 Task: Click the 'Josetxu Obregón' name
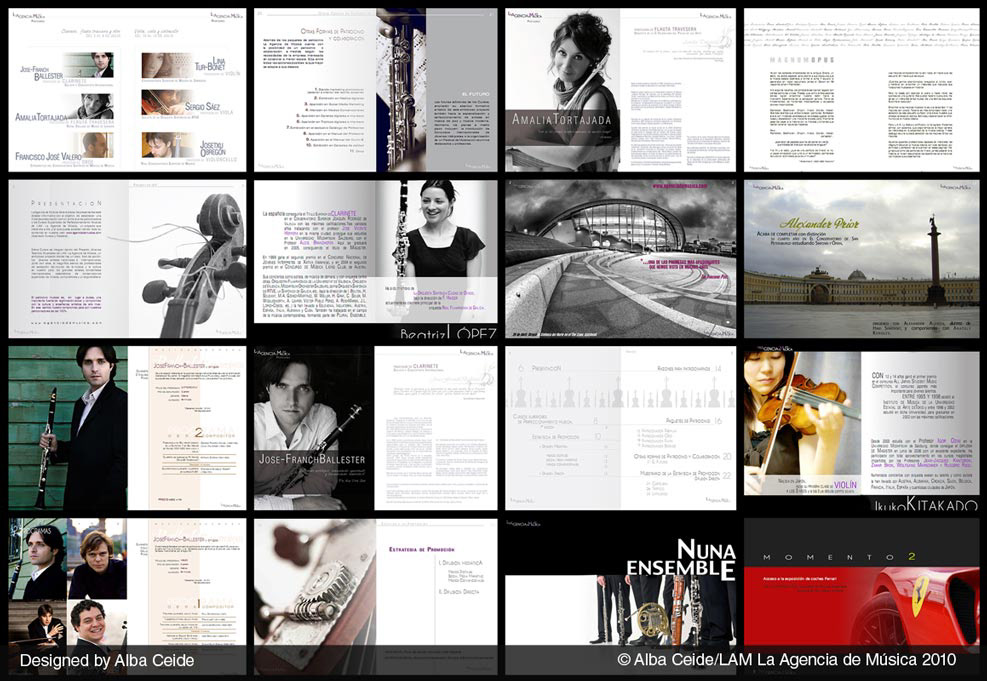click(212, 149)
